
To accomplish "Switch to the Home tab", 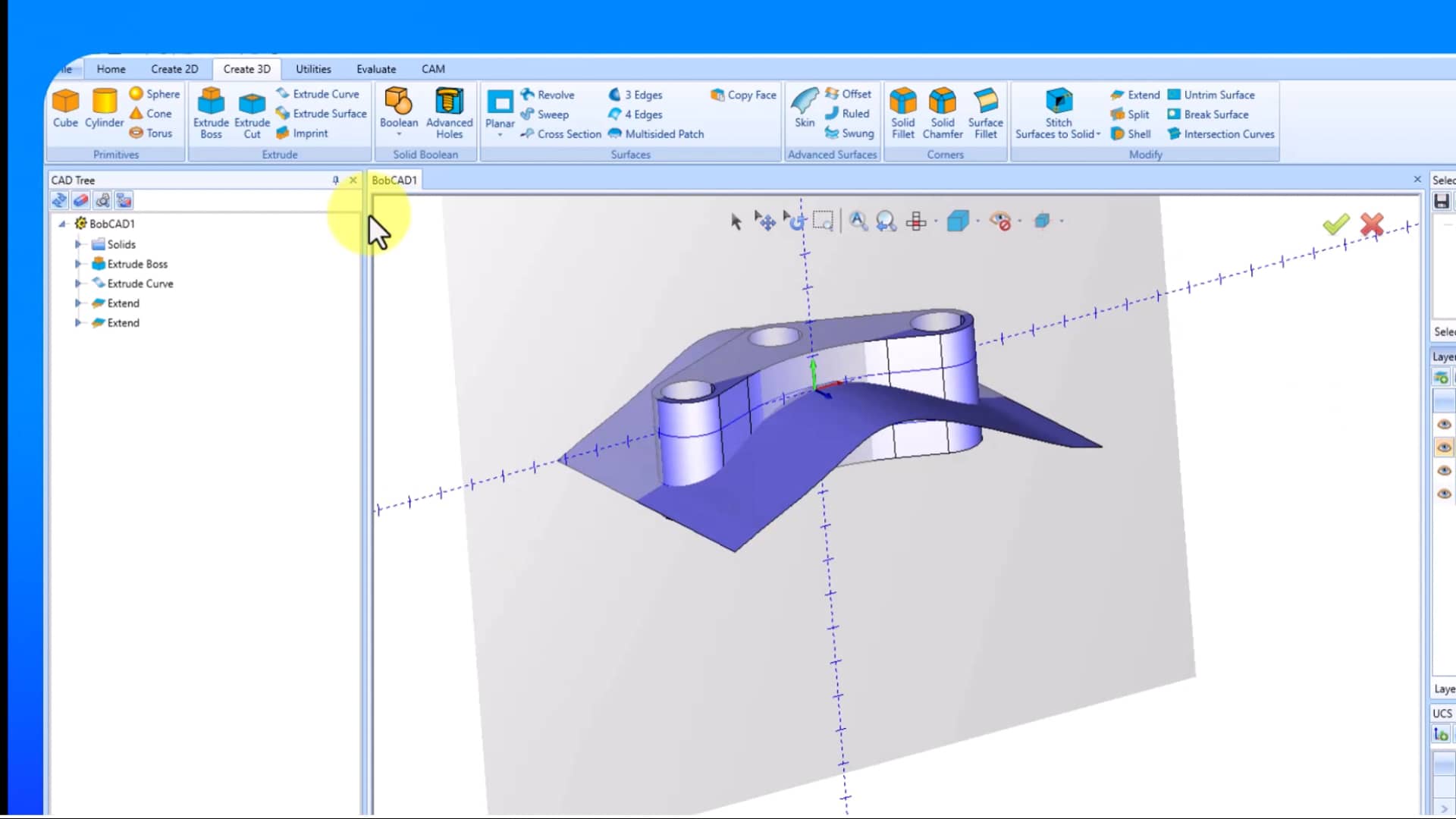I will [x=111, y=69].
